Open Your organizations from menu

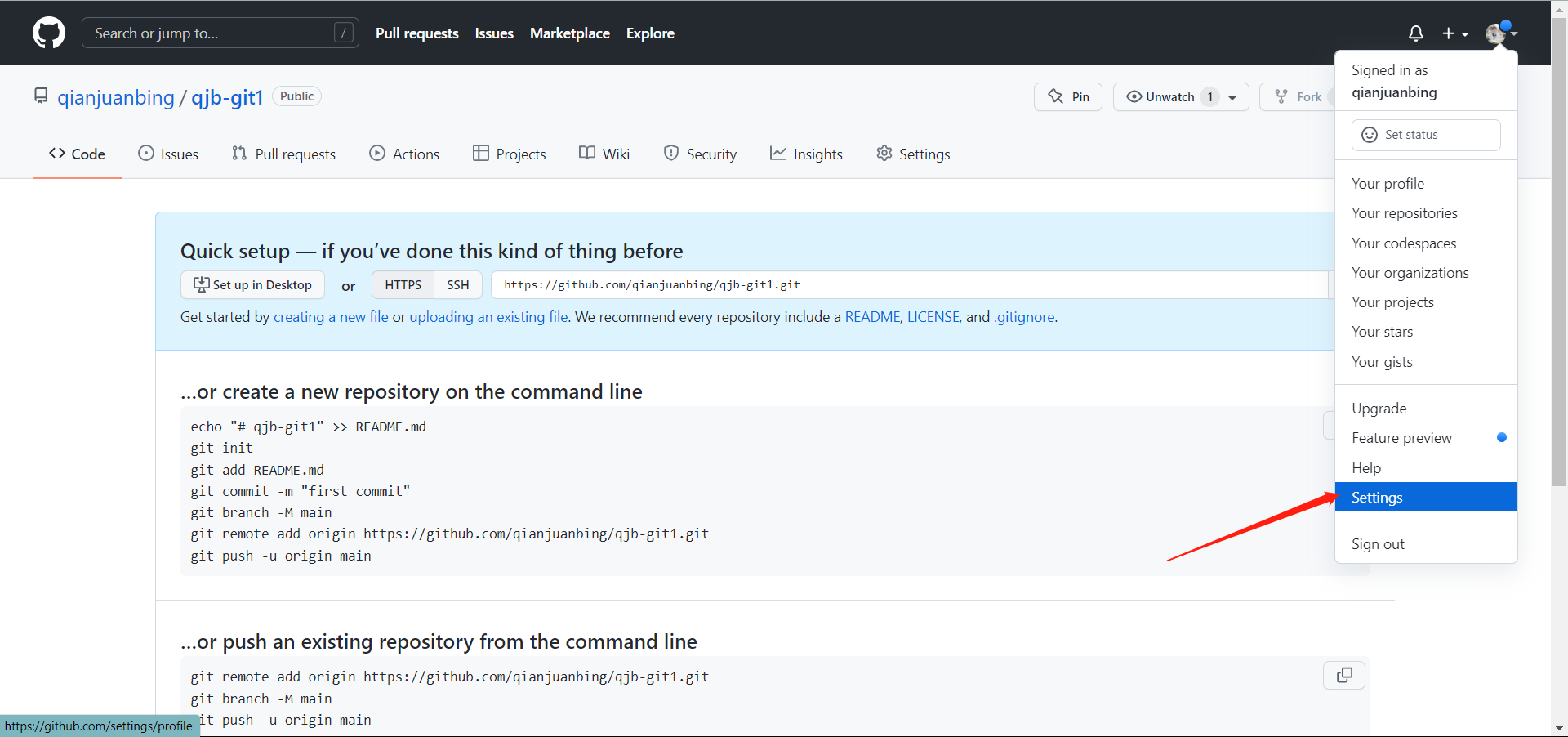1426,273
